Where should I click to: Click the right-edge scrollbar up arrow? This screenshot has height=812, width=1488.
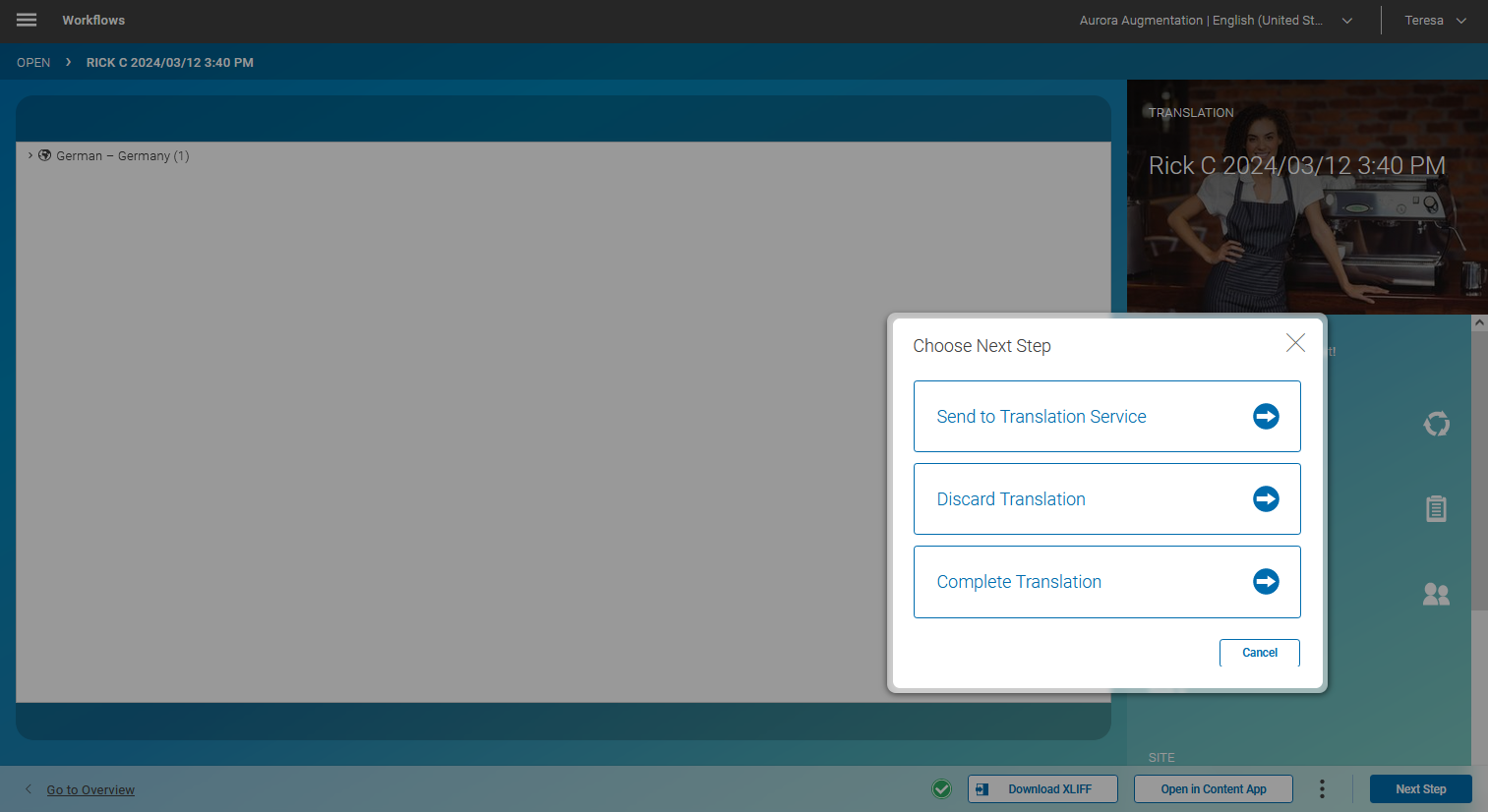tap(1479, 321)
